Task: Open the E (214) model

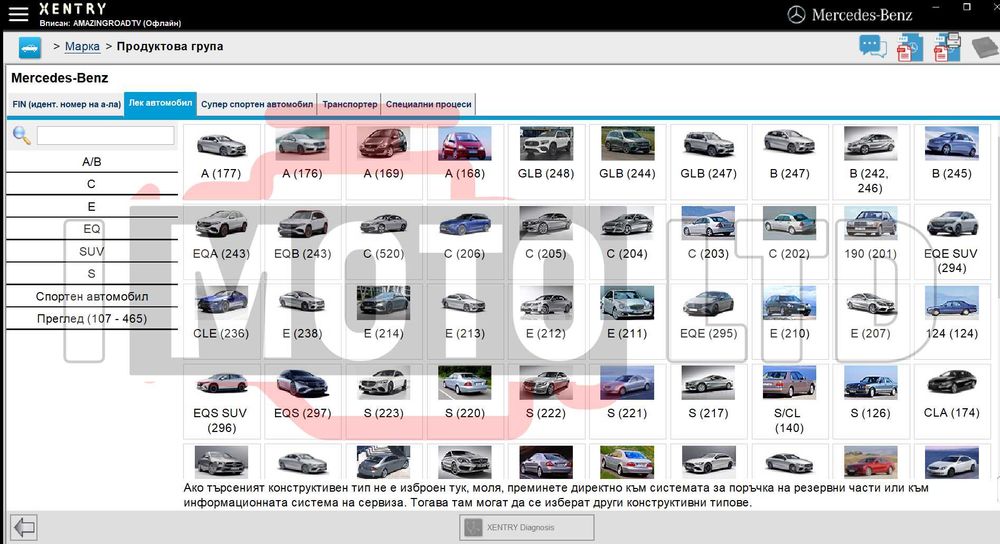Action: (x=383, y=321)
